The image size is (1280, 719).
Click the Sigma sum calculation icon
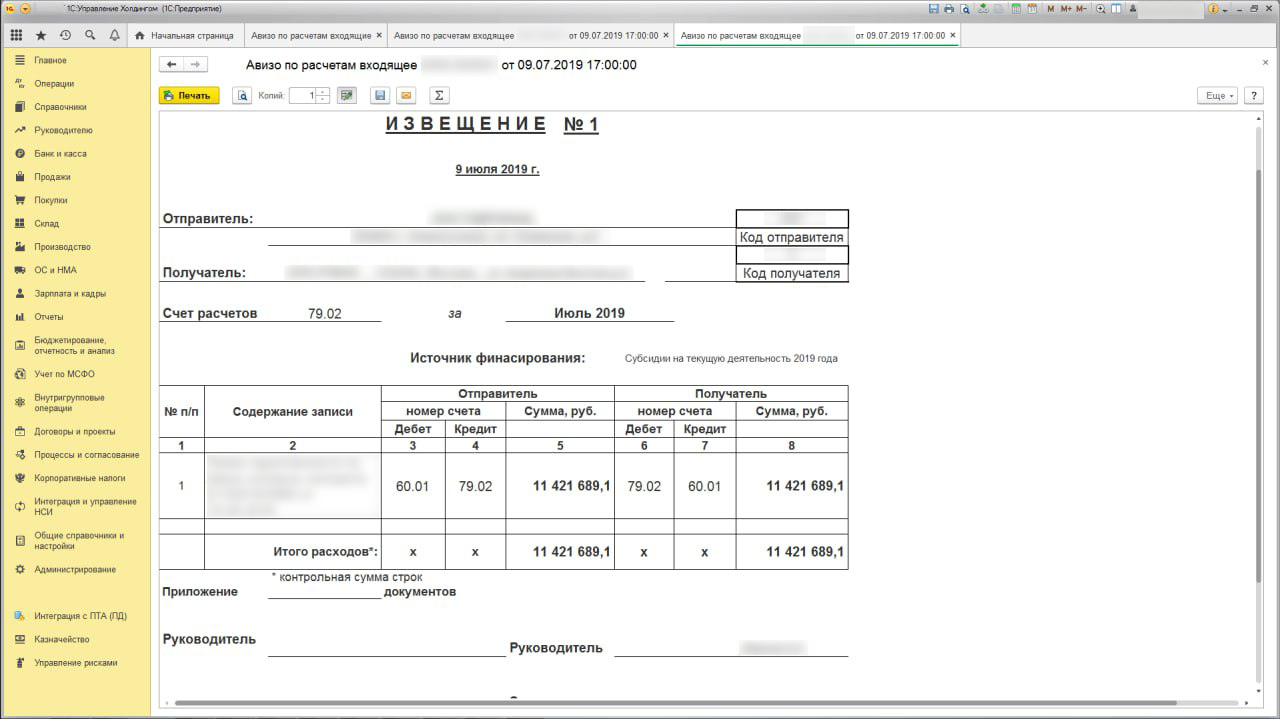(438, 96)
